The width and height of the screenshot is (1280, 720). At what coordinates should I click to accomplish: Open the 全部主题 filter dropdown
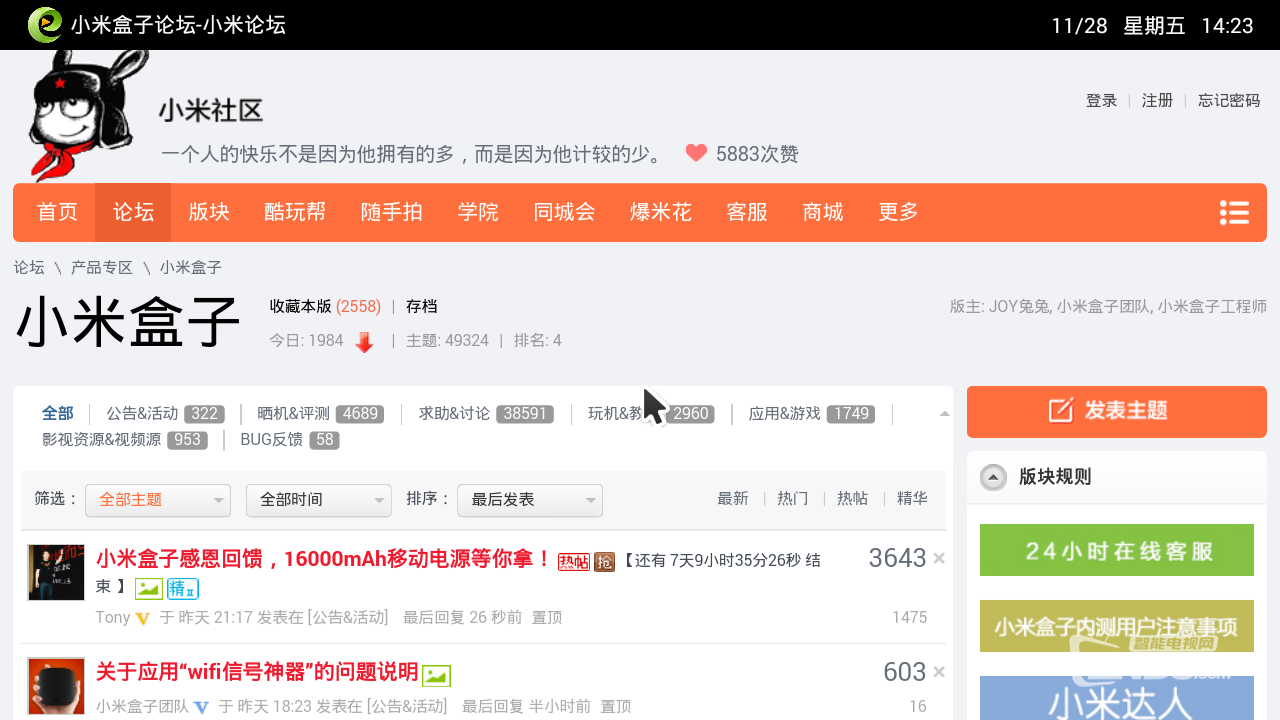click(x=158, y=500)
